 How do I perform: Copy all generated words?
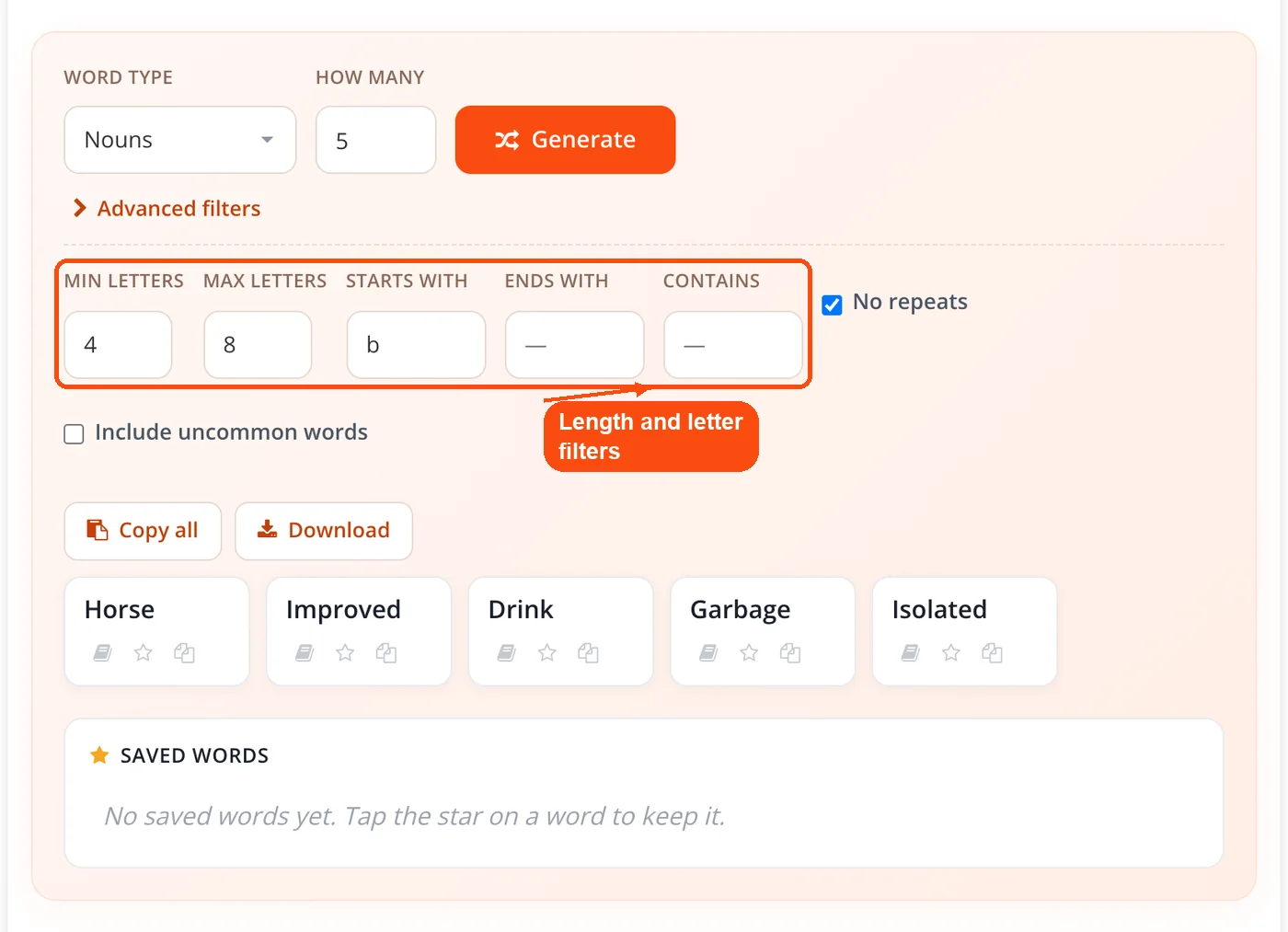(143, 531)
